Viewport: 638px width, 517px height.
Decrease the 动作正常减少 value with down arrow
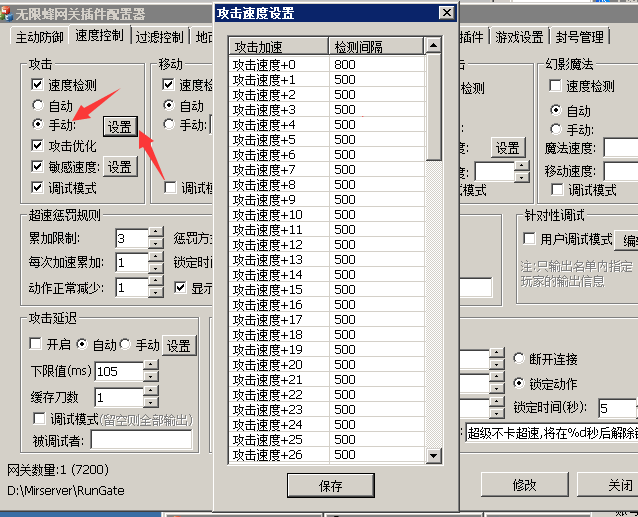(x=155, y=292)
